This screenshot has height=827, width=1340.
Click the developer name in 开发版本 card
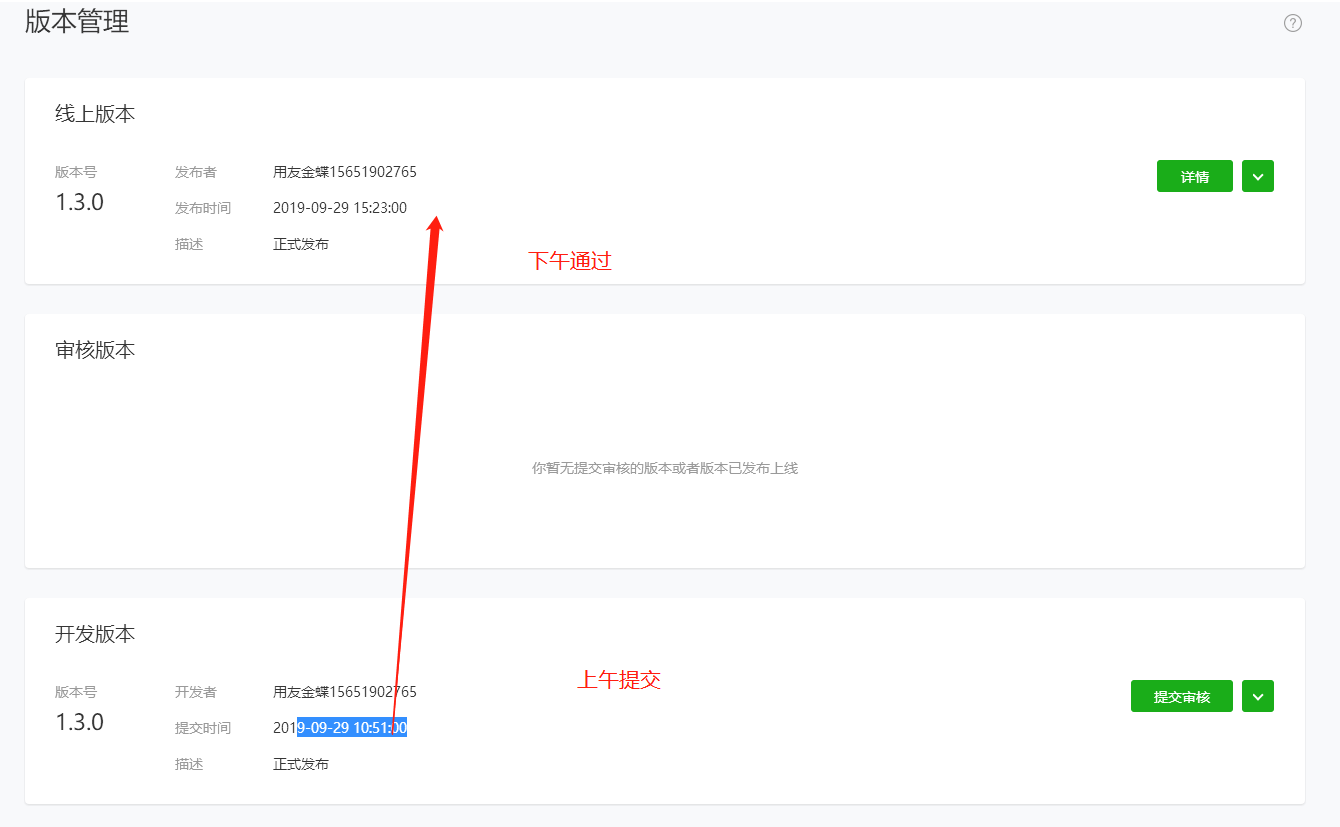pyautogui.click(x=345, y=692)
